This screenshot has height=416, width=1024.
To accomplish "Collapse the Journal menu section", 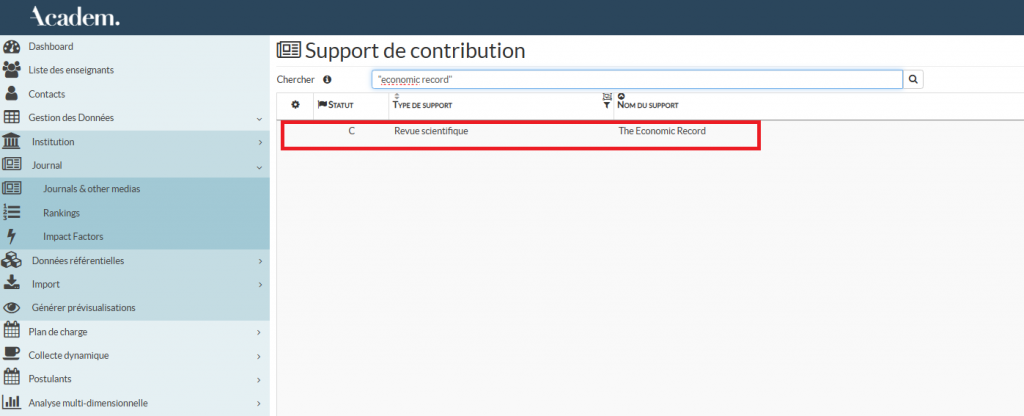I will pos(259,166).
